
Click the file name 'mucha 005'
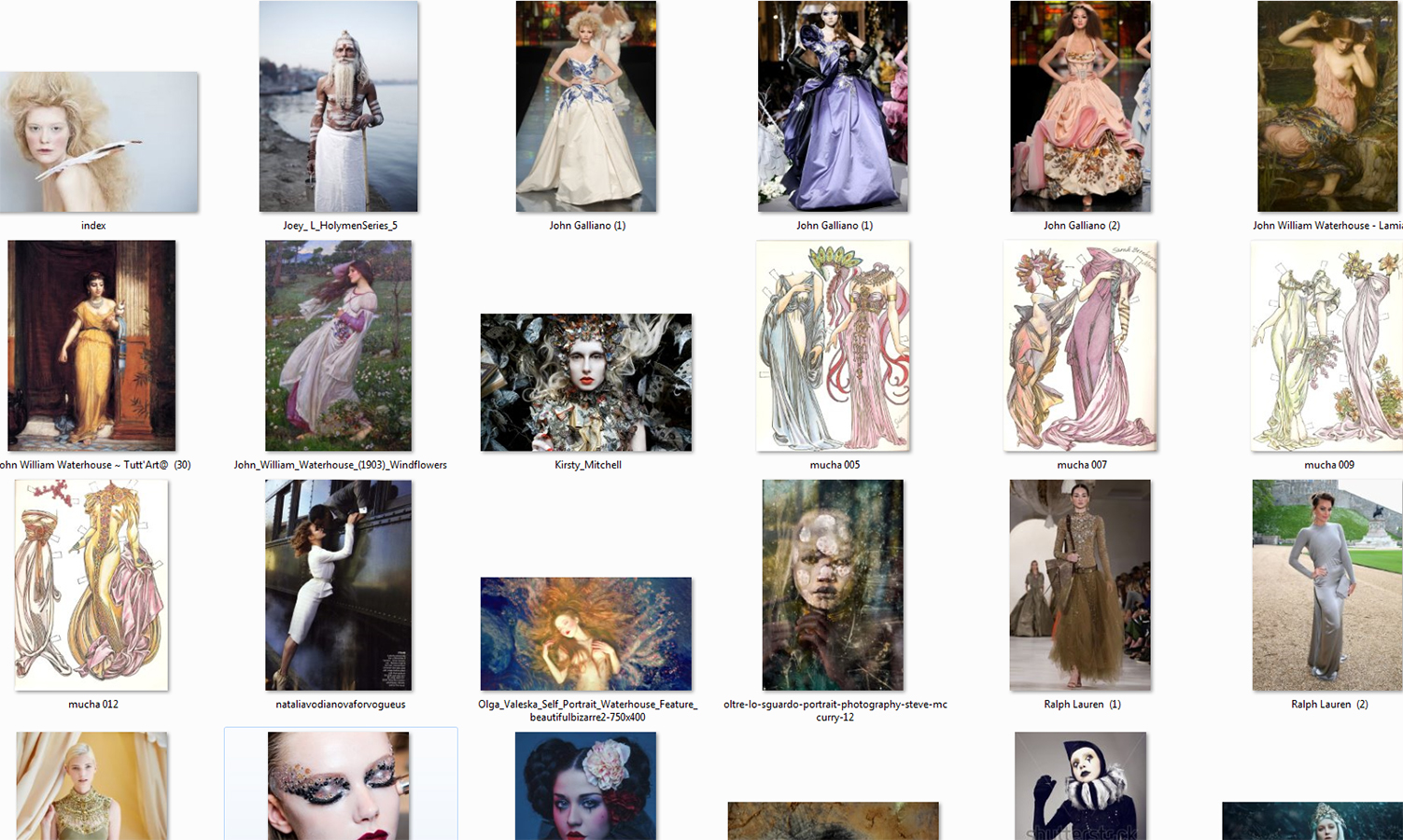coord(835,465)
